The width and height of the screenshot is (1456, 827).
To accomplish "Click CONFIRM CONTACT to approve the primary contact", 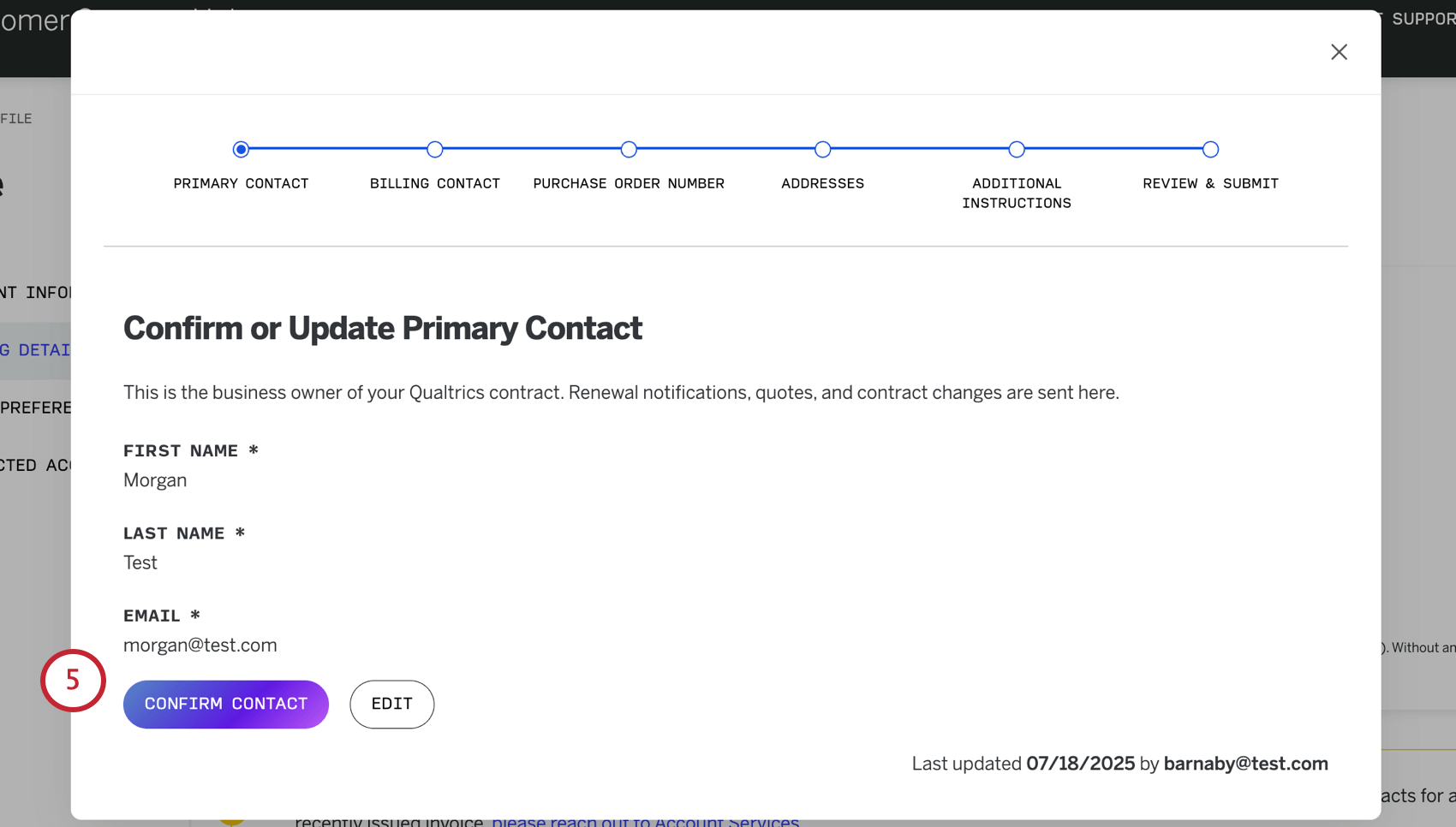I will [x=225, y=704].
